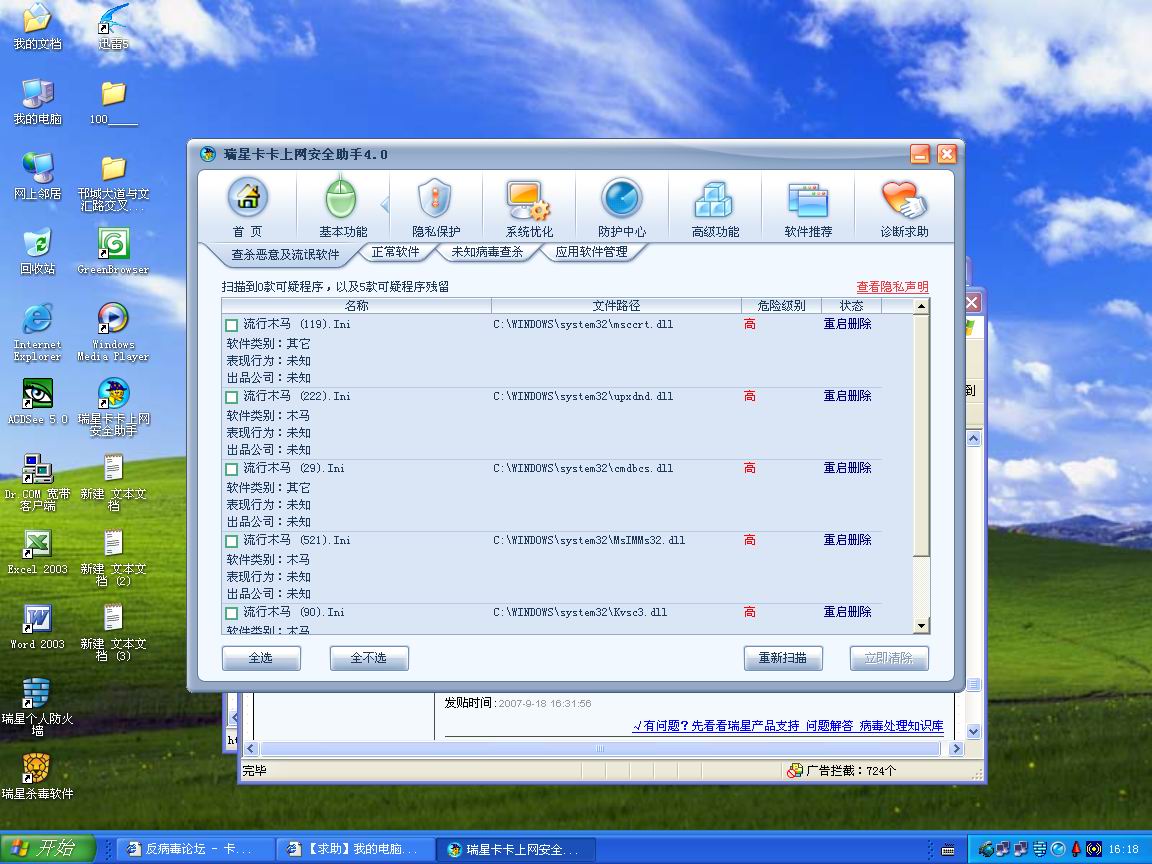Launch Internet Explorer desktop icon
This screenshot has height=864, width=1152.
point(37,332)
